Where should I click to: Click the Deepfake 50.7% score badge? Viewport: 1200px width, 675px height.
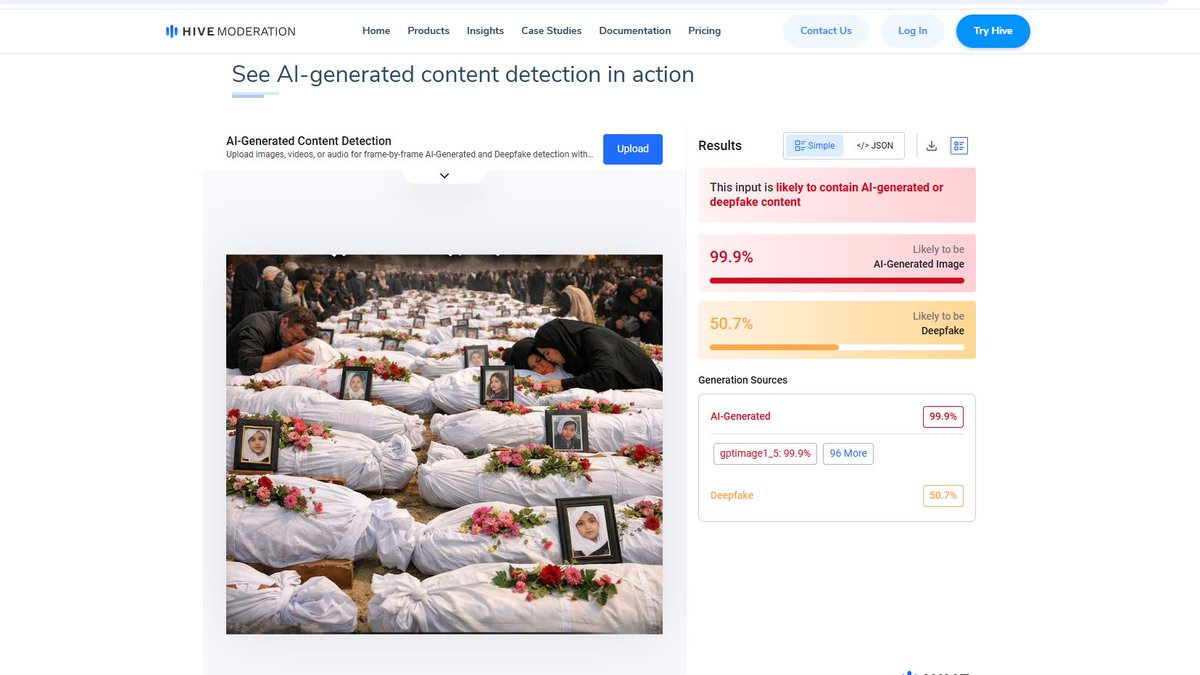943,495
